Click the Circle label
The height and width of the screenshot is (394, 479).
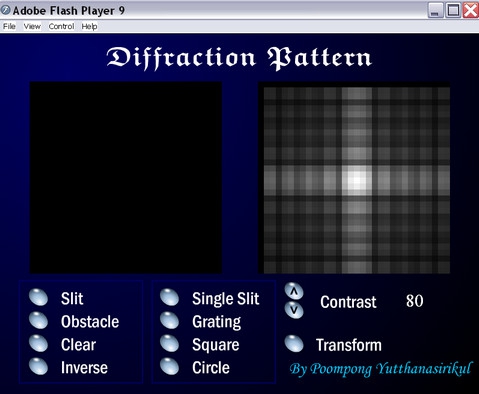pos(211,368)
